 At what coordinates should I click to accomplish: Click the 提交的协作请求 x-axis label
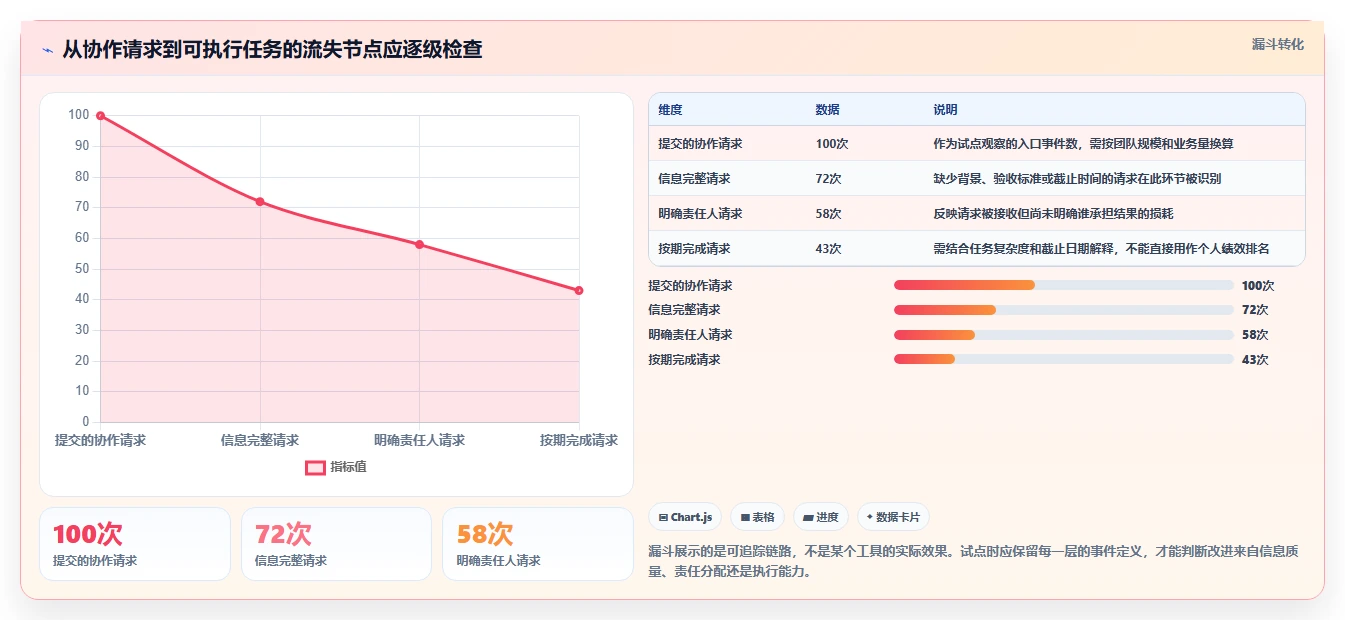[100, 440]
